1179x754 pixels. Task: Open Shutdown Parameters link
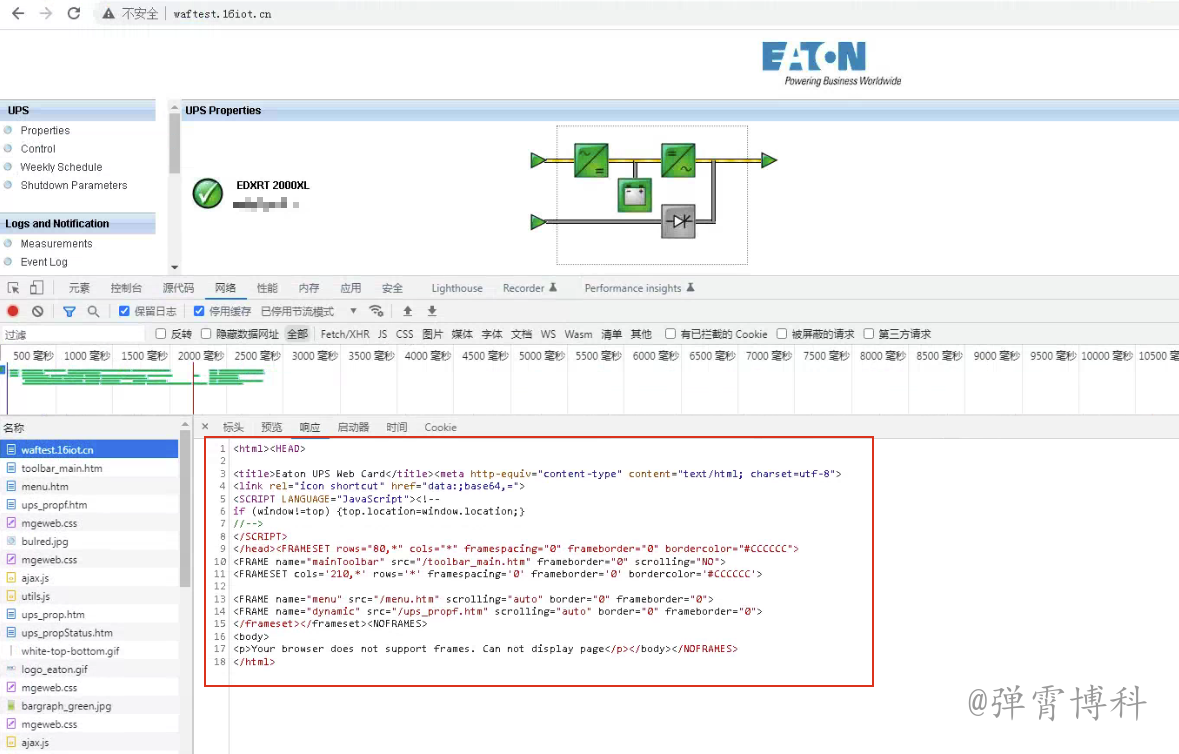pyautogui.click(x=74, y=185)
